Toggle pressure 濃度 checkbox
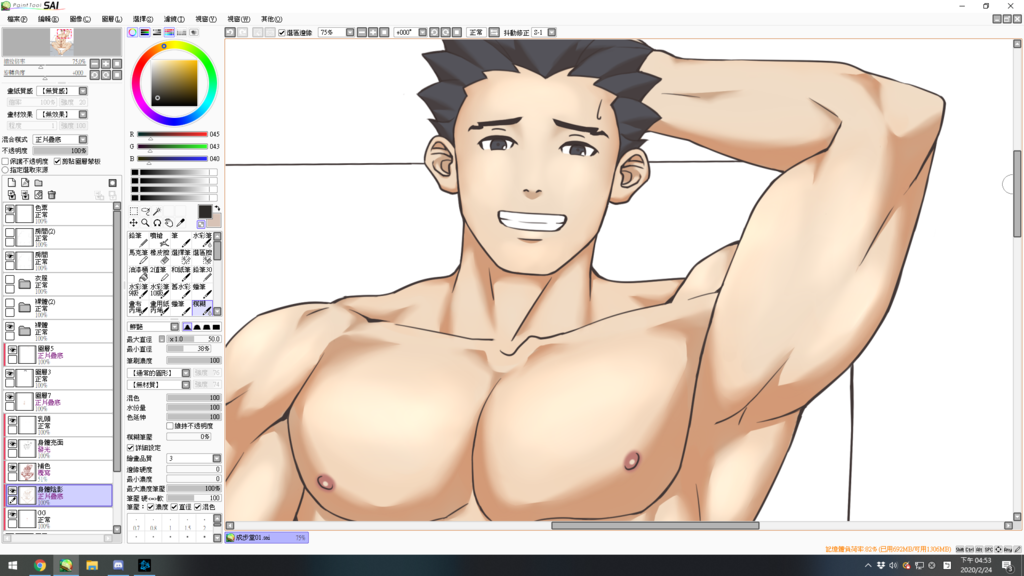Image resolution: width=1024 pixels, height=576 pixels. 151,507
